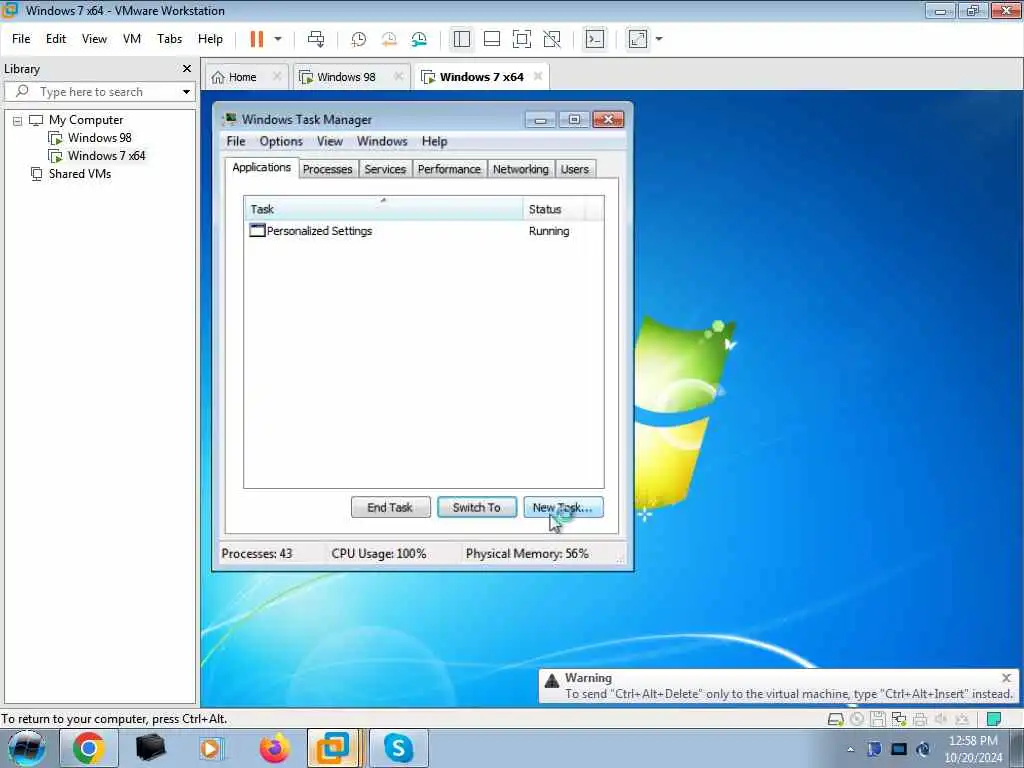This screenshot has width=1024, height=768.
Task: Open the VMware Edit menu
Action: click(x=56, y=39)
